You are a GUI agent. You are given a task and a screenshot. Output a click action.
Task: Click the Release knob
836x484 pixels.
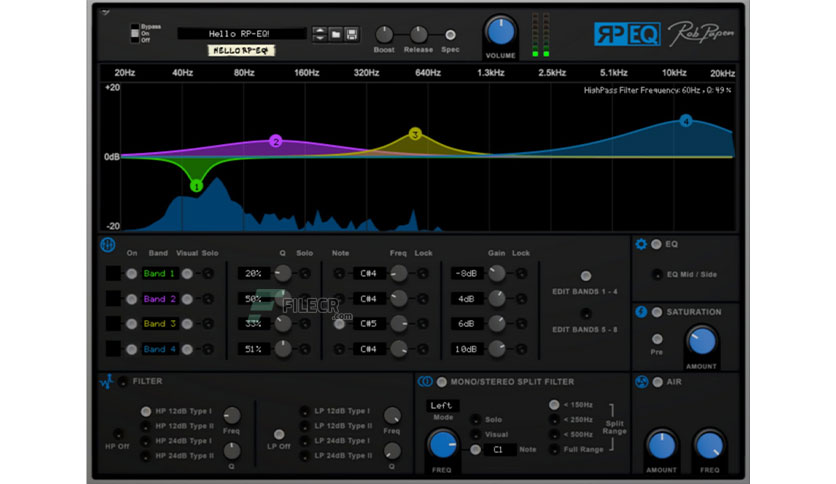419,35
